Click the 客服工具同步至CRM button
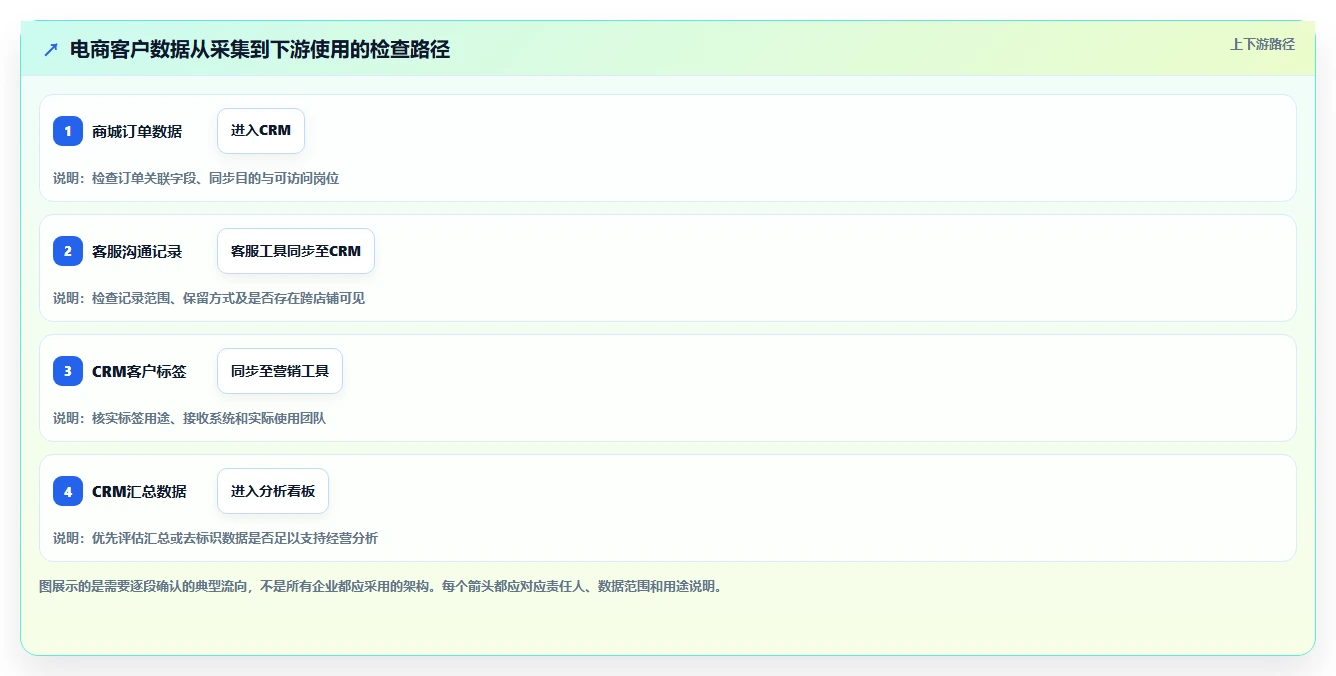 click(x=296, y=251)
